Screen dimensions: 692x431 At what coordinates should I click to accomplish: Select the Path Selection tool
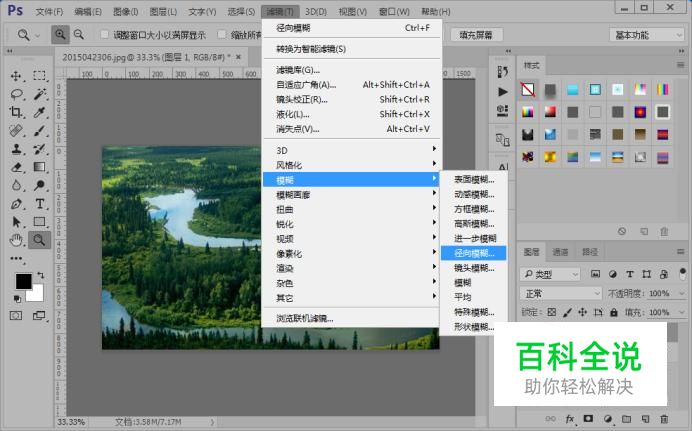16,221
